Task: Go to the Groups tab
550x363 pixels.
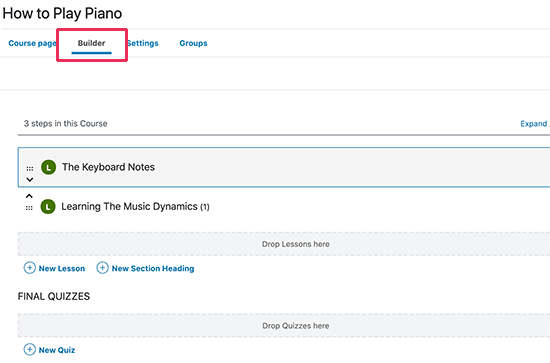Action: 193,43
